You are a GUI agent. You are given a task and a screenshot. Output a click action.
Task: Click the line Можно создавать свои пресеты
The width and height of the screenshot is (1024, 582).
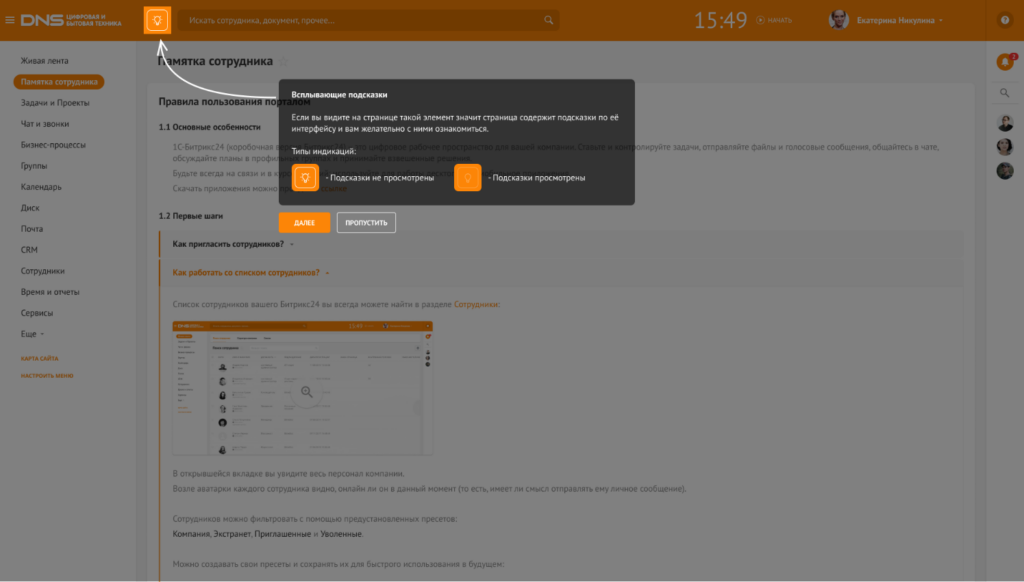pos(338,564)
